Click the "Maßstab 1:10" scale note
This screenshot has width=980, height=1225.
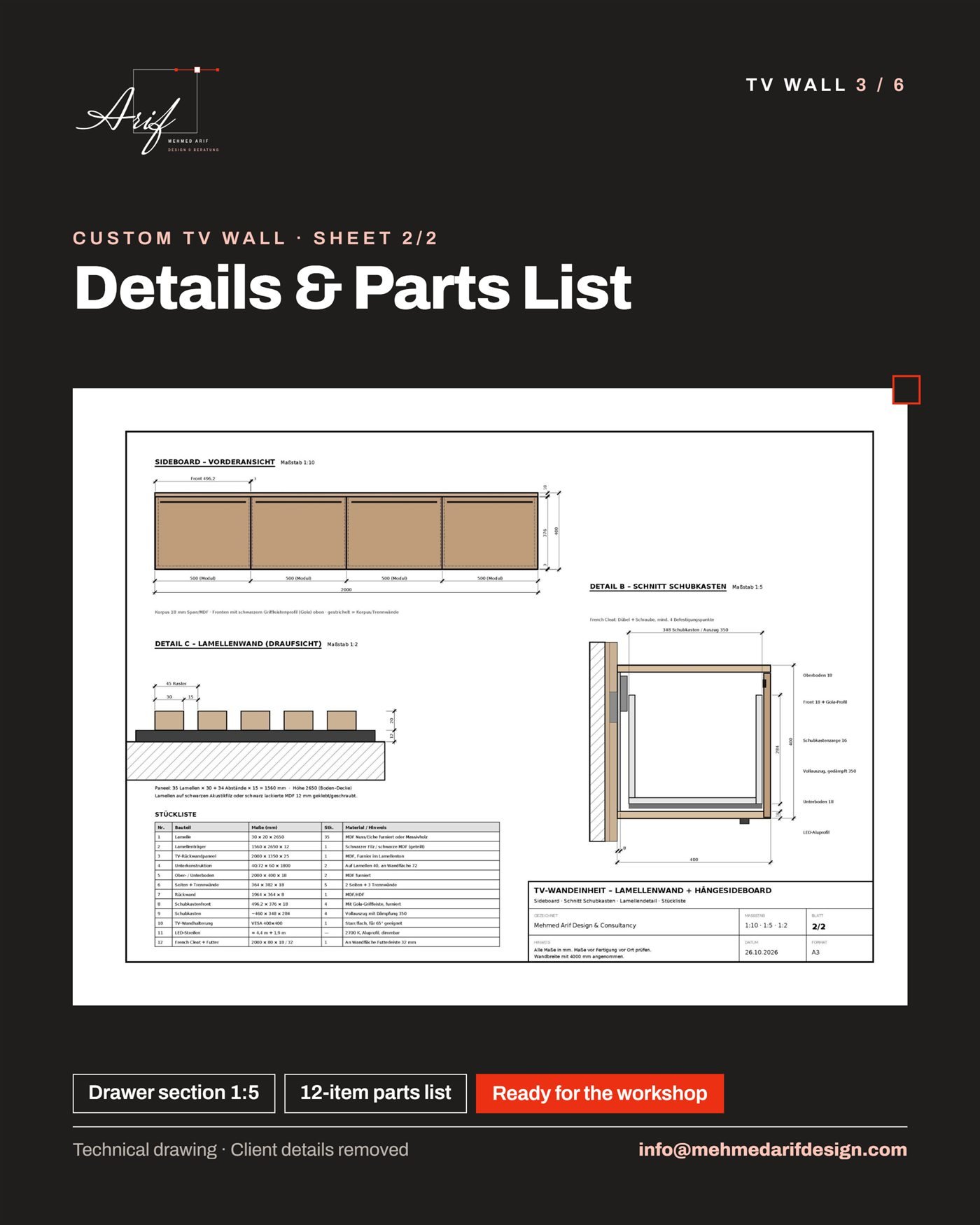click(x=297, y=463)
